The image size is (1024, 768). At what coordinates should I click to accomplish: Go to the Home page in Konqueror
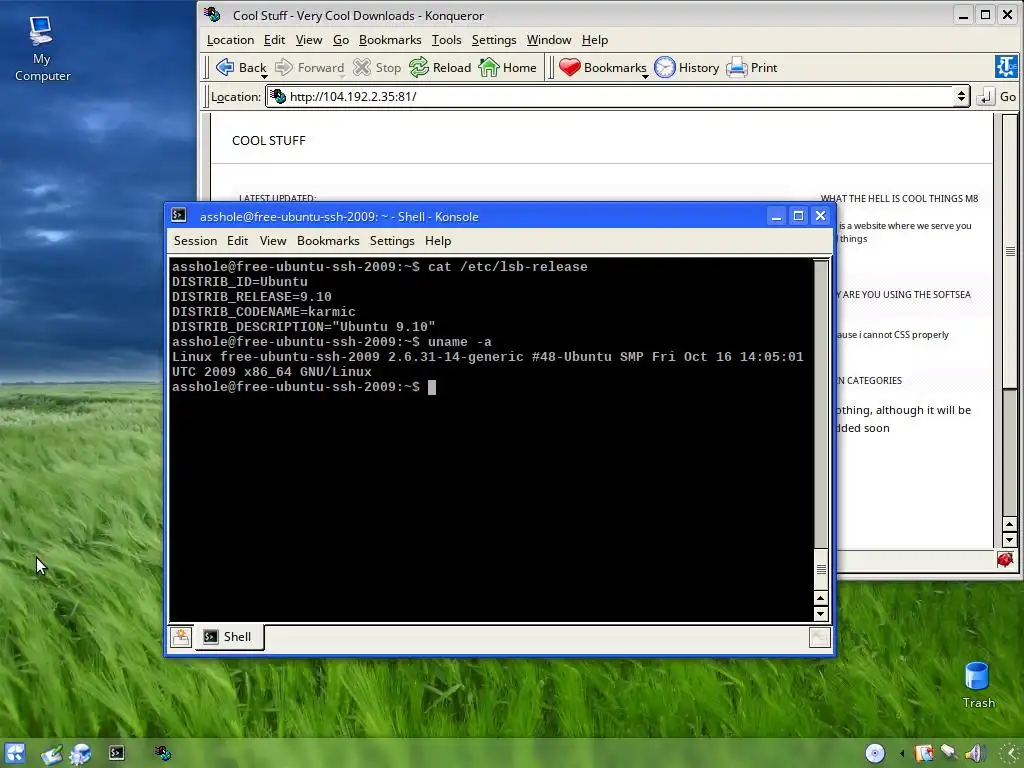507,67
